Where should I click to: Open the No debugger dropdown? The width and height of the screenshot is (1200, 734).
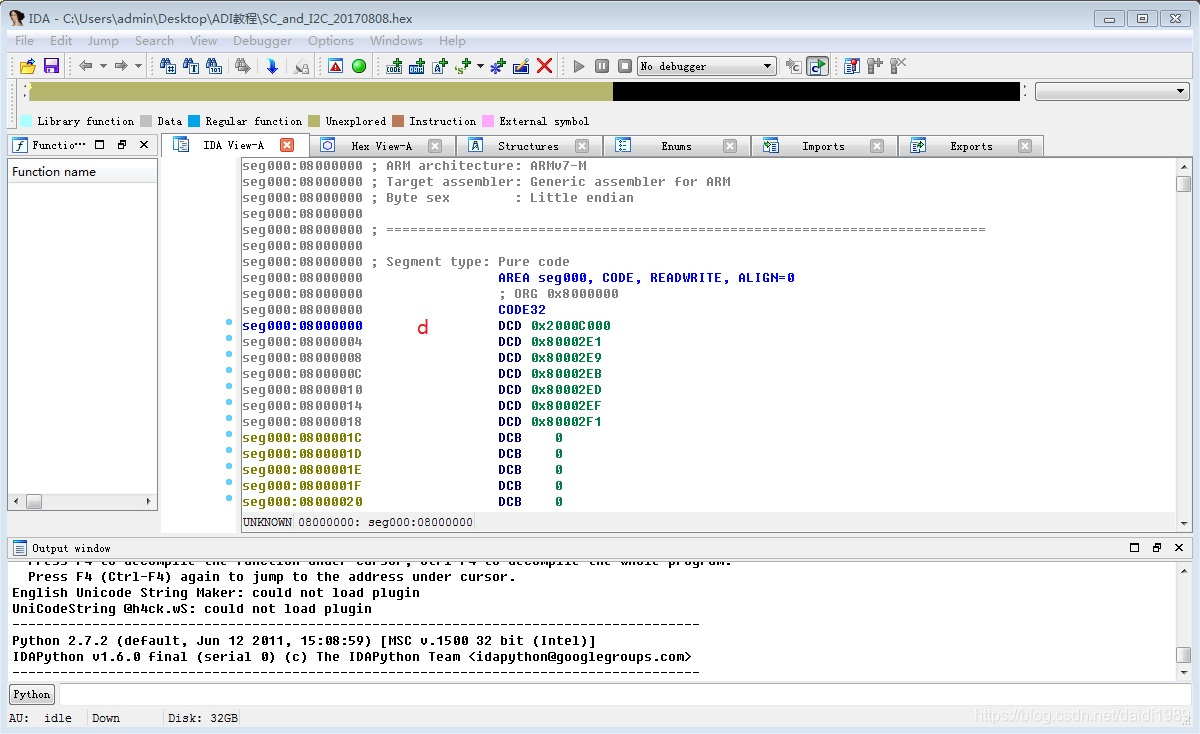tap(768, 66)
